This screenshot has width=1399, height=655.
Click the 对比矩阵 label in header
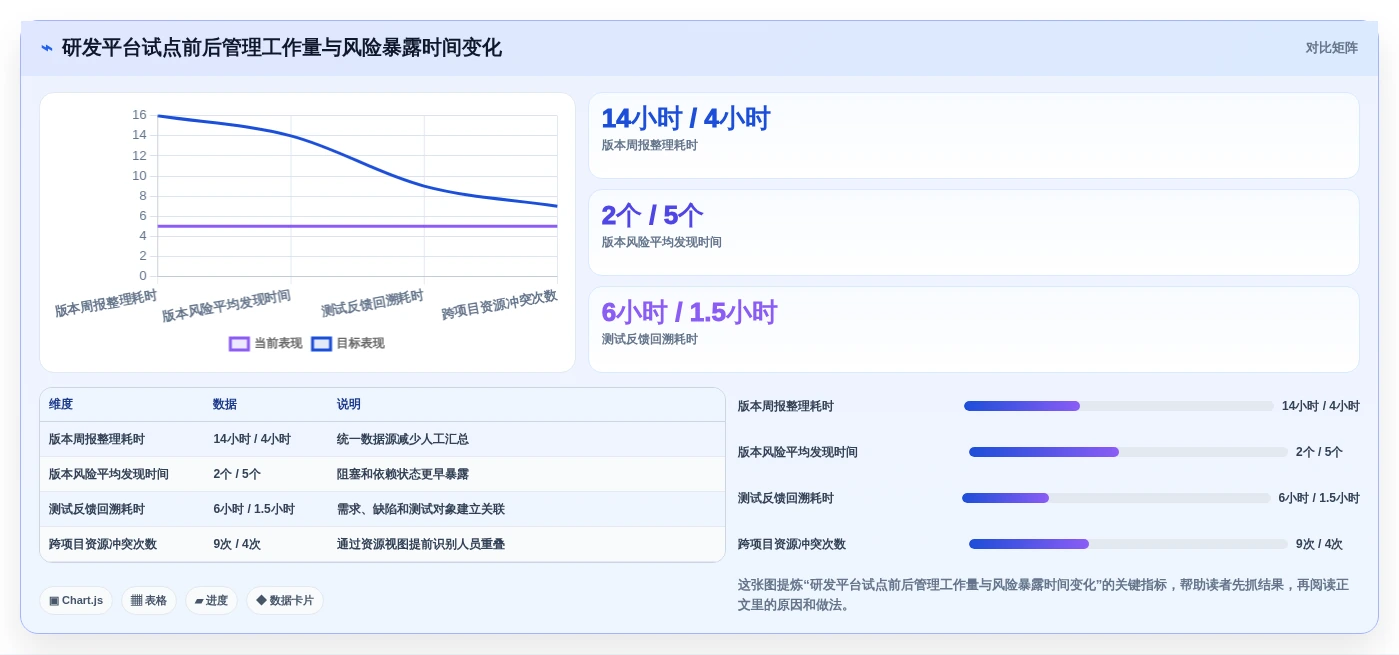1331,48
